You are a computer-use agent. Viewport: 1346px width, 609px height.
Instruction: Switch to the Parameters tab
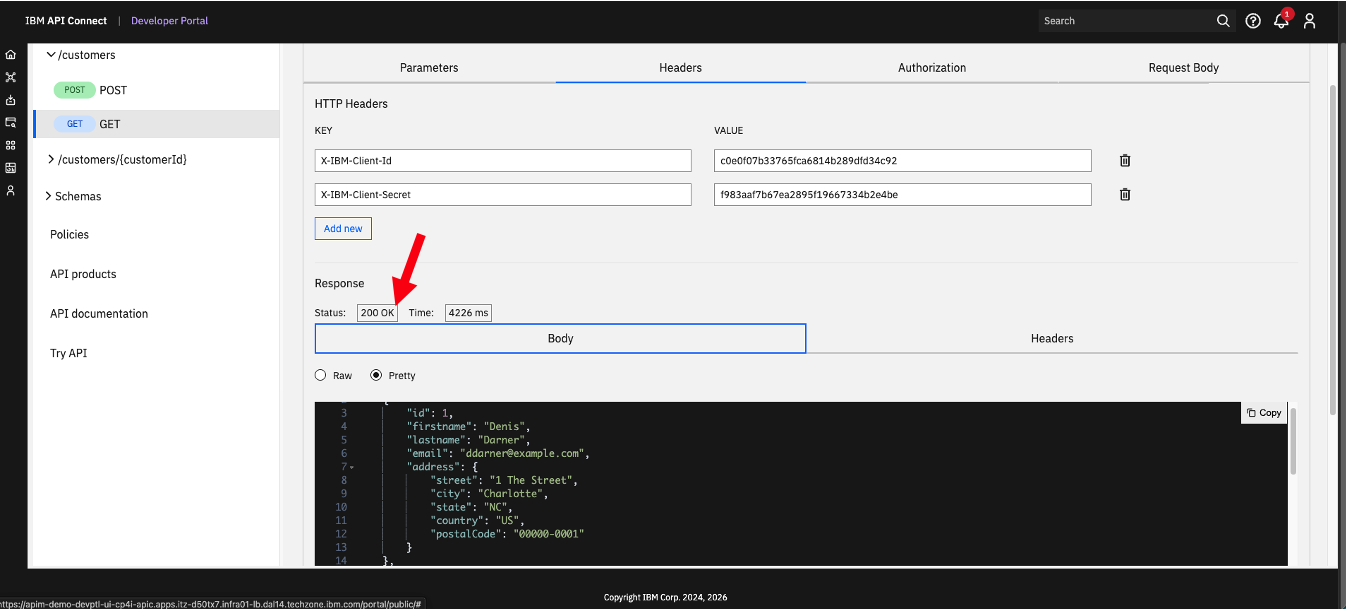429,67
